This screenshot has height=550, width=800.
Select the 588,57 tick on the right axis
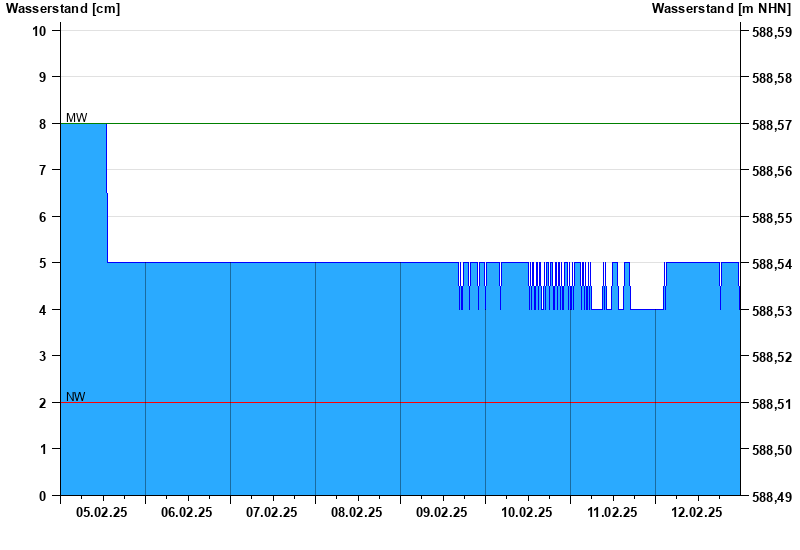click(x=772, y=125)
